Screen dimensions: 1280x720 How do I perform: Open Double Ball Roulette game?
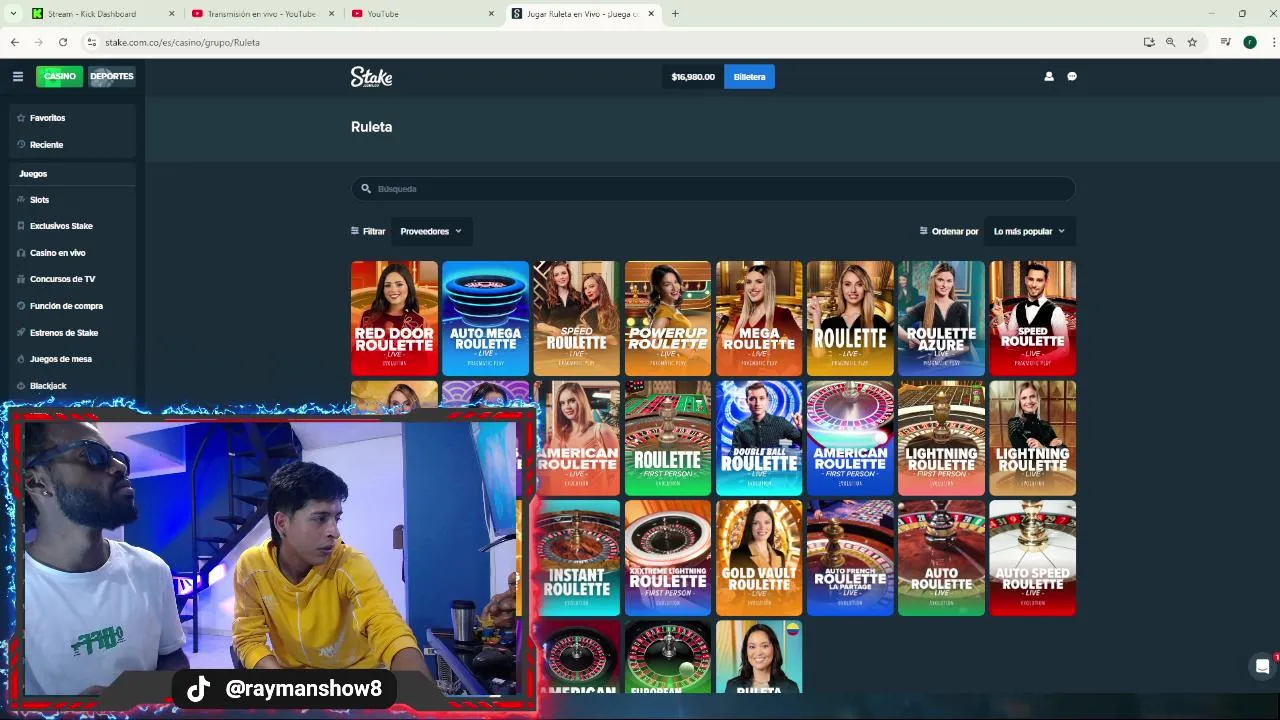[759, 438]
